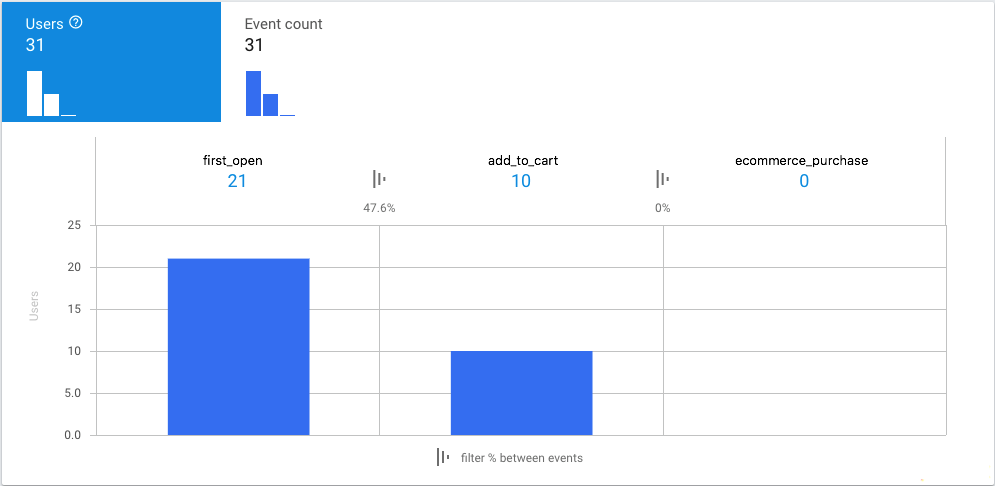Screen dimensions: 995x486
Task: Open the add_to_cart event label
Action: pyautogui.click(x=521, y=160)
